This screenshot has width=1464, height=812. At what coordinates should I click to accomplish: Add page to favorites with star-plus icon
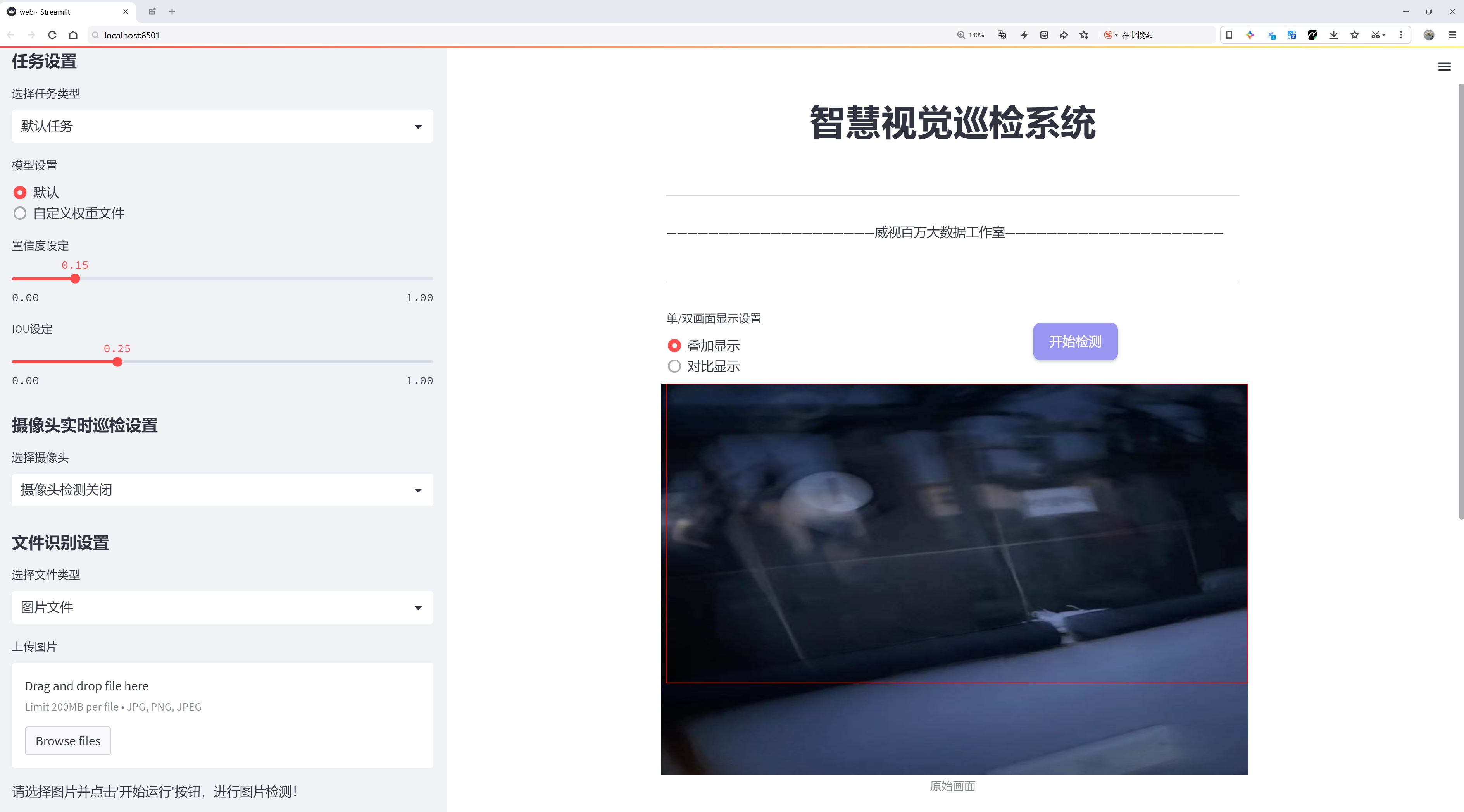click(x=1085, y=34)
